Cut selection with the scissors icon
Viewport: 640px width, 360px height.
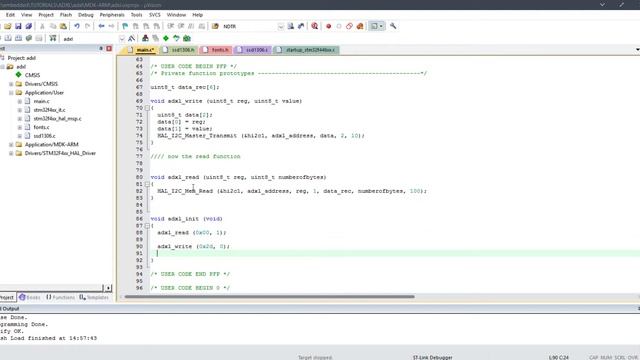(42, 26)
